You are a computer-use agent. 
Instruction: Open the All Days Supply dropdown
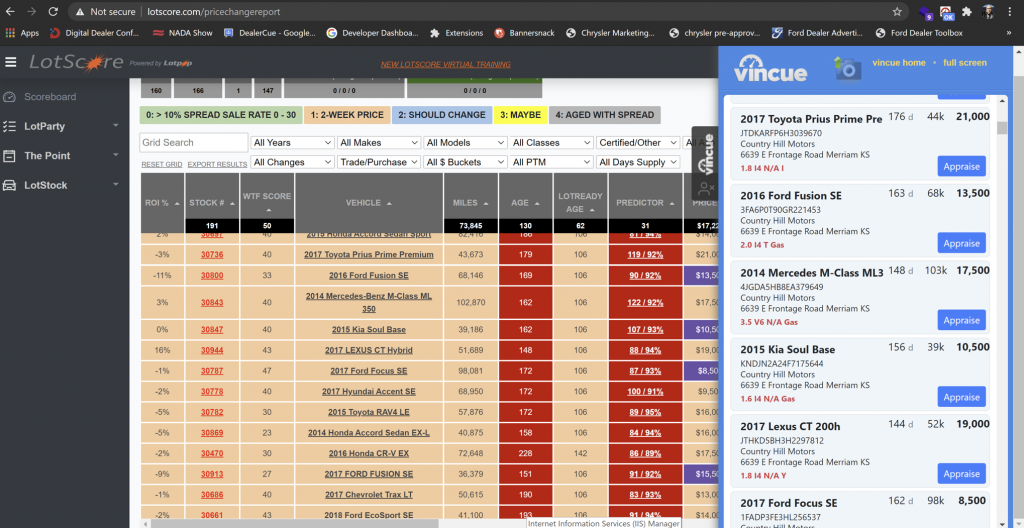coord(637,162)
